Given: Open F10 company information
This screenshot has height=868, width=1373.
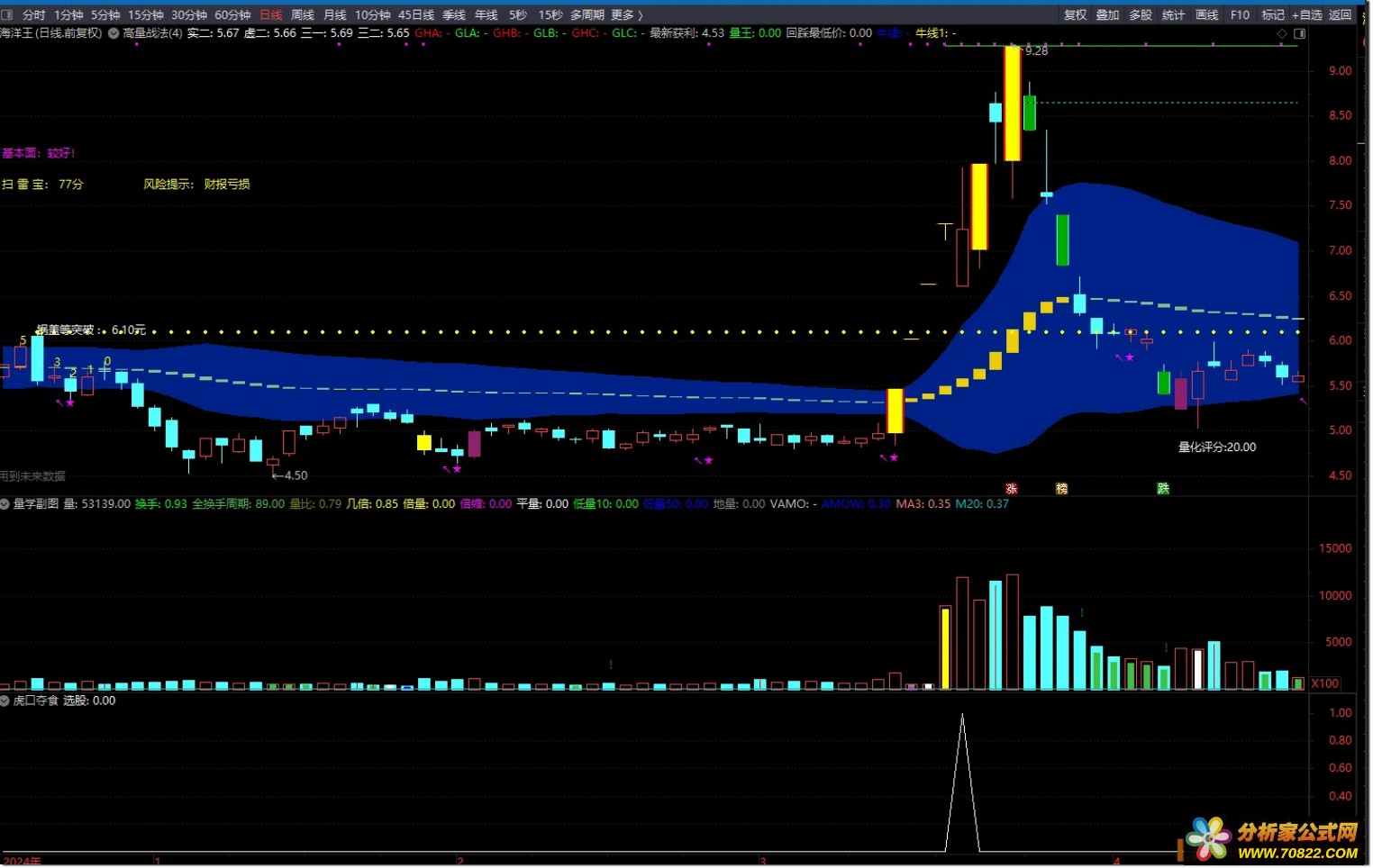Looking at the screenshot, I should [1241, 14].
